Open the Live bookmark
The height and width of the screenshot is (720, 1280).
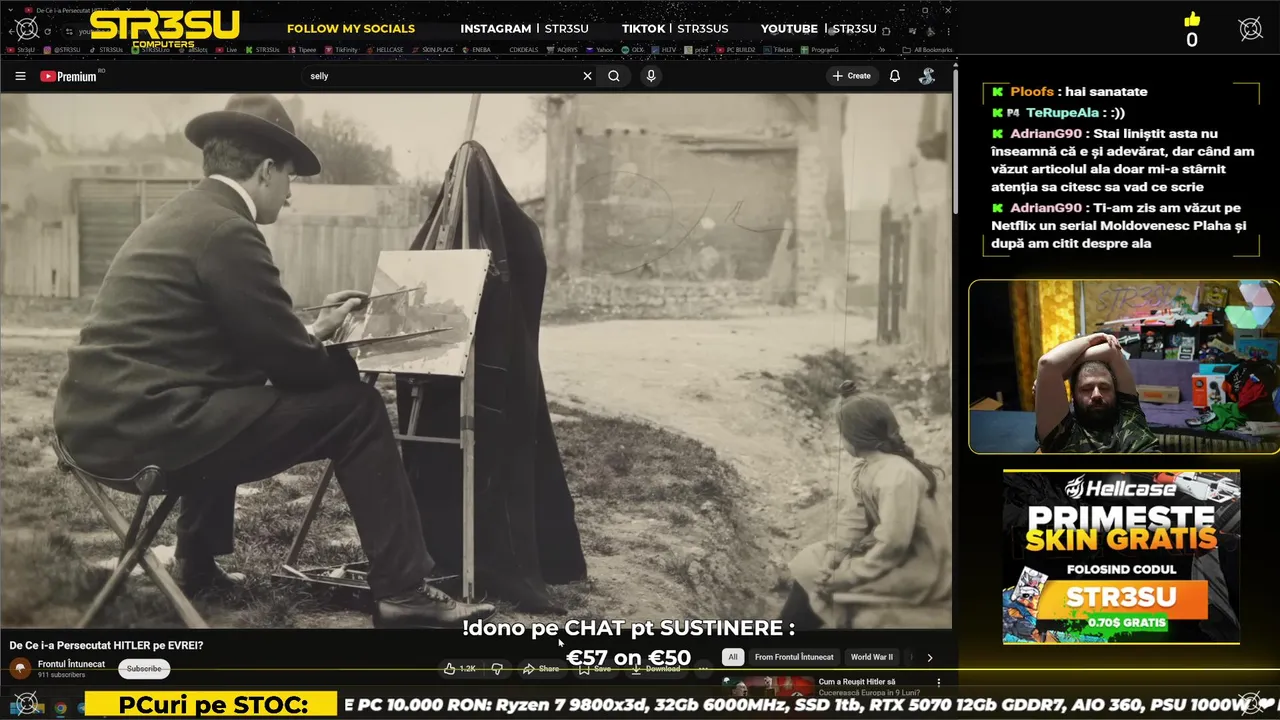pyautogui.click(x=227, y=49)
